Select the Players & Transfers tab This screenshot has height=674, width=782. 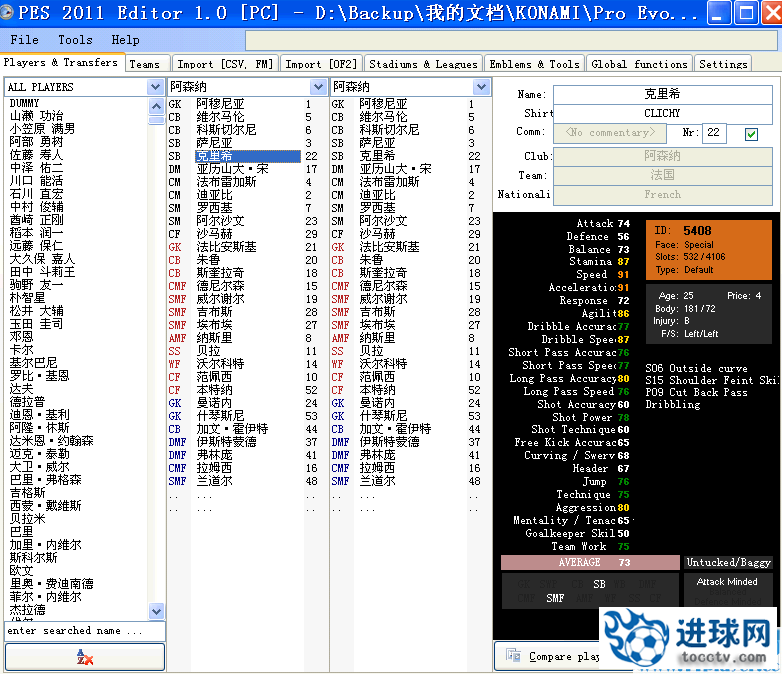(x=61, y=62)
